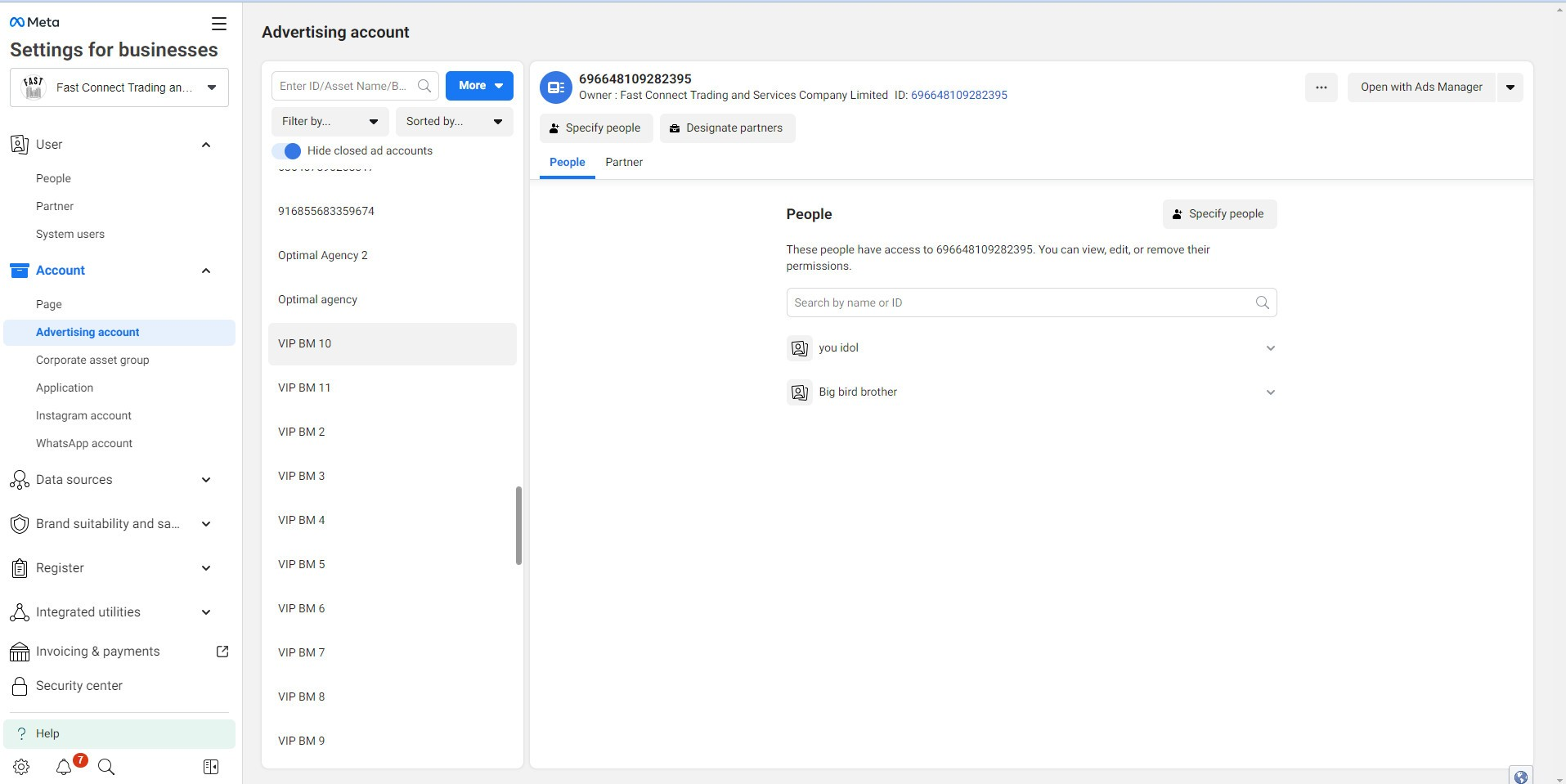1566x784 pixels.
Task: Open WhatsApp account menu item
Action: point(84,444)
